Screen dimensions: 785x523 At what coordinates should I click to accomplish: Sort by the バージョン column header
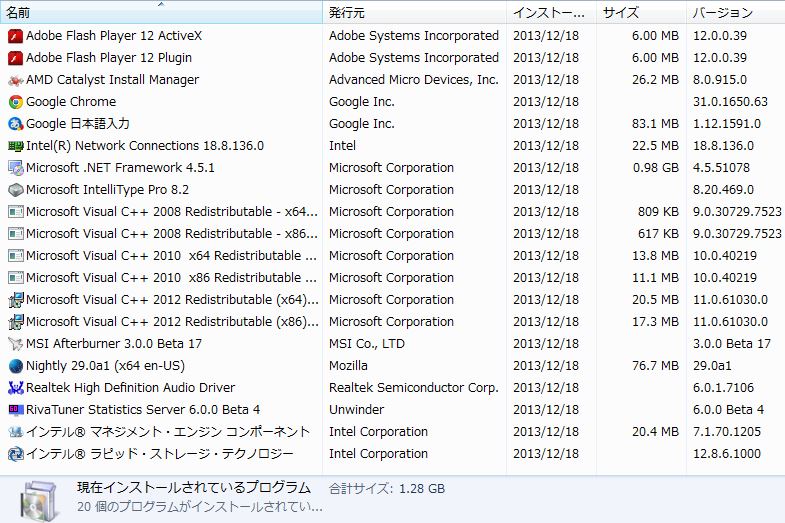pyautogui.click(x=735, y=13)
